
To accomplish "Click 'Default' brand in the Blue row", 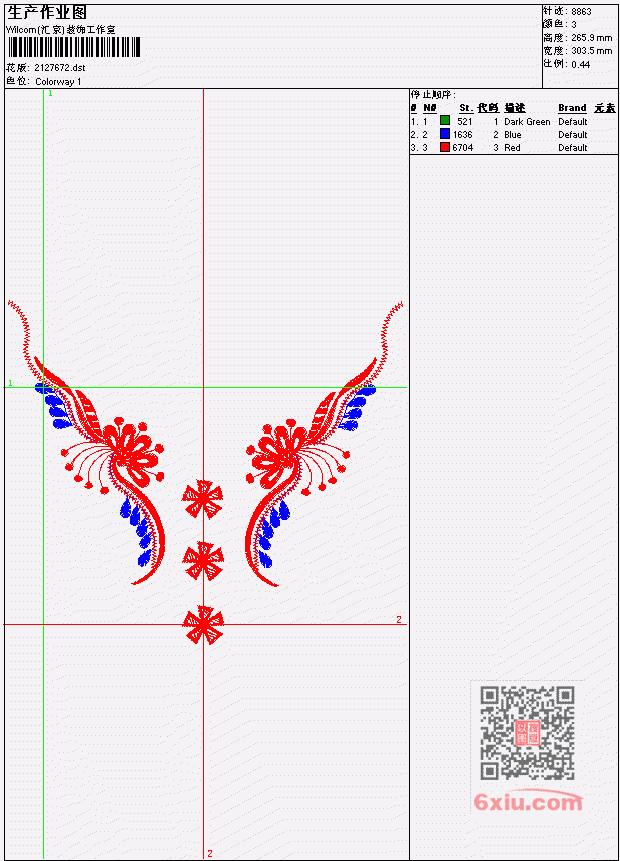I will point(573,135).
